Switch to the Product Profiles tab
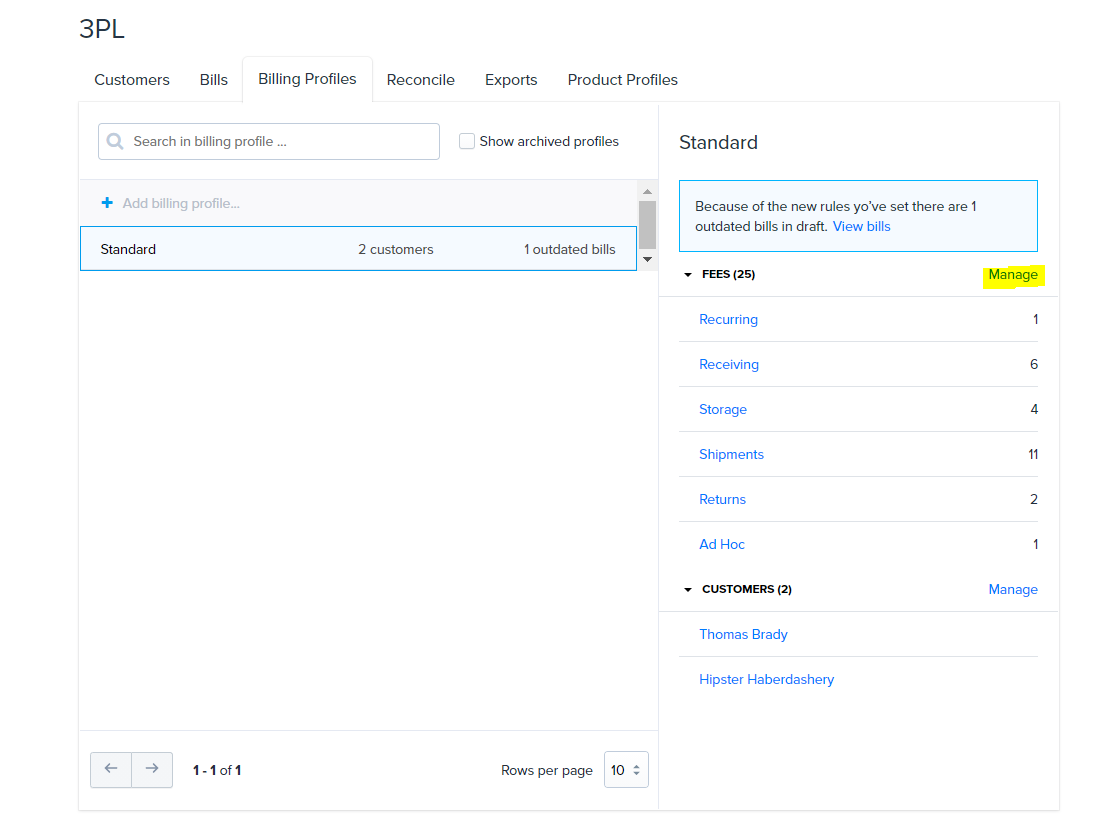 [x=622, y=80]
